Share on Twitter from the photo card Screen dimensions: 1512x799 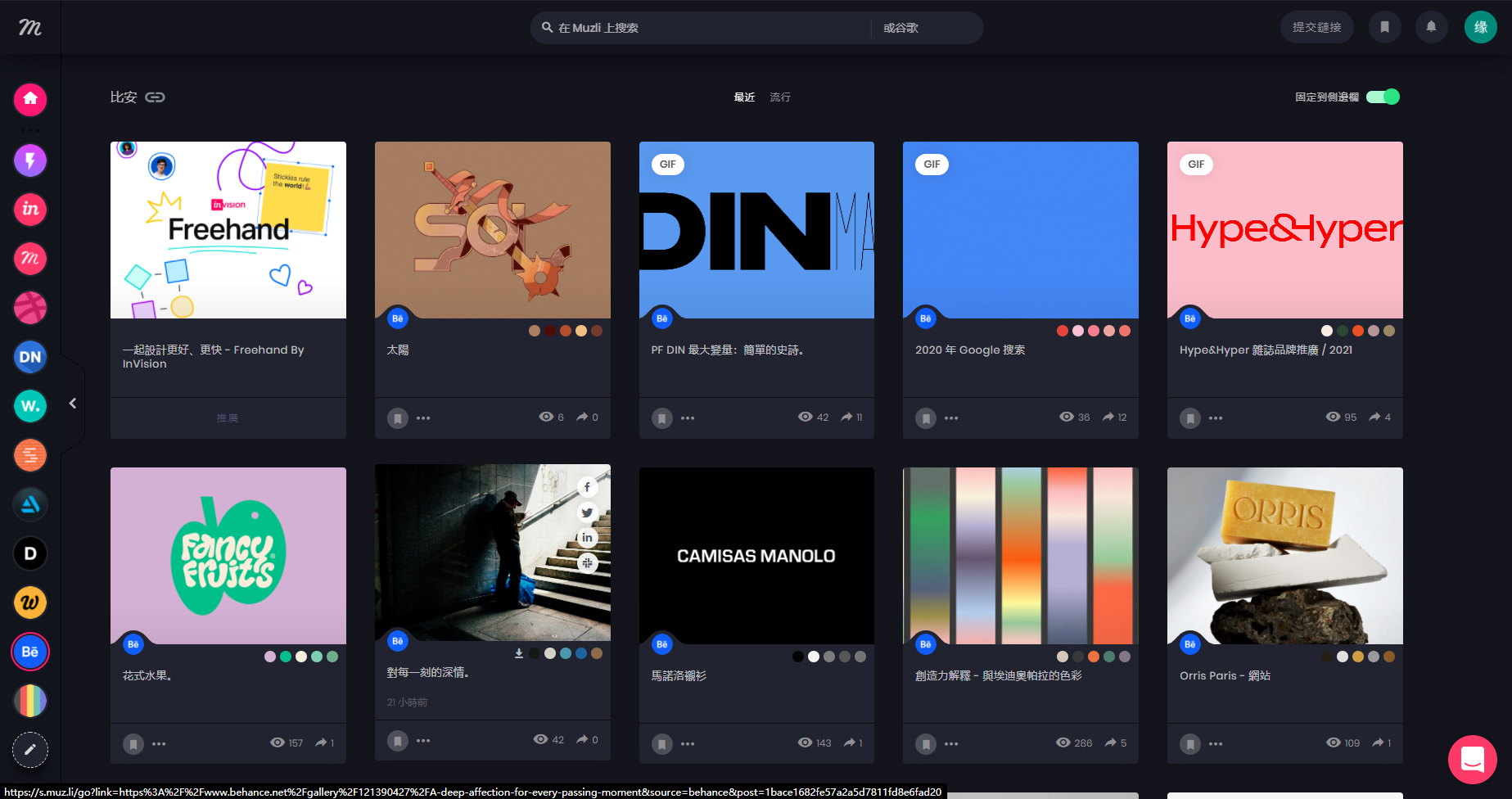coord(587,512)
